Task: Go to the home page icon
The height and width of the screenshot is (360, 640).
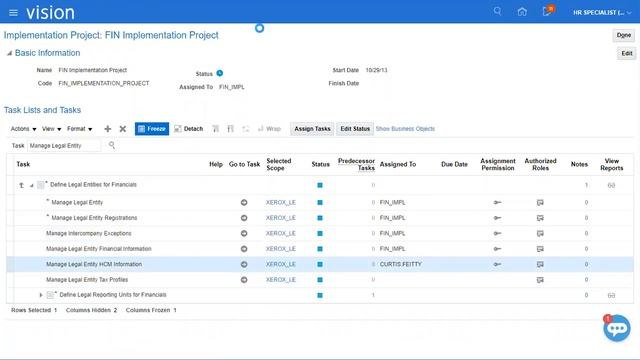Action: point(522,12)
